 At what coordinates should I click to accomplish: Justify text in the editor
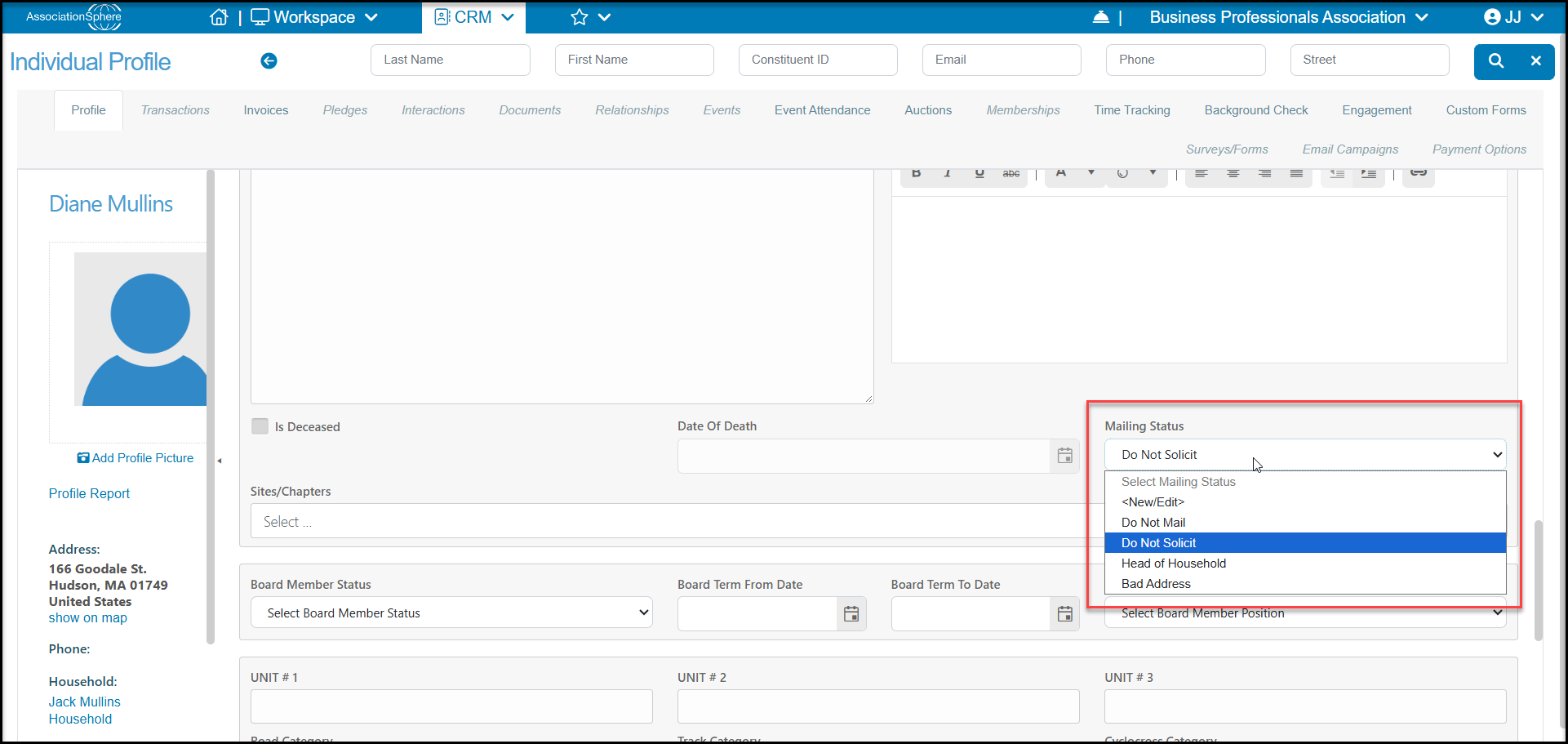(x=1296, y=174)
